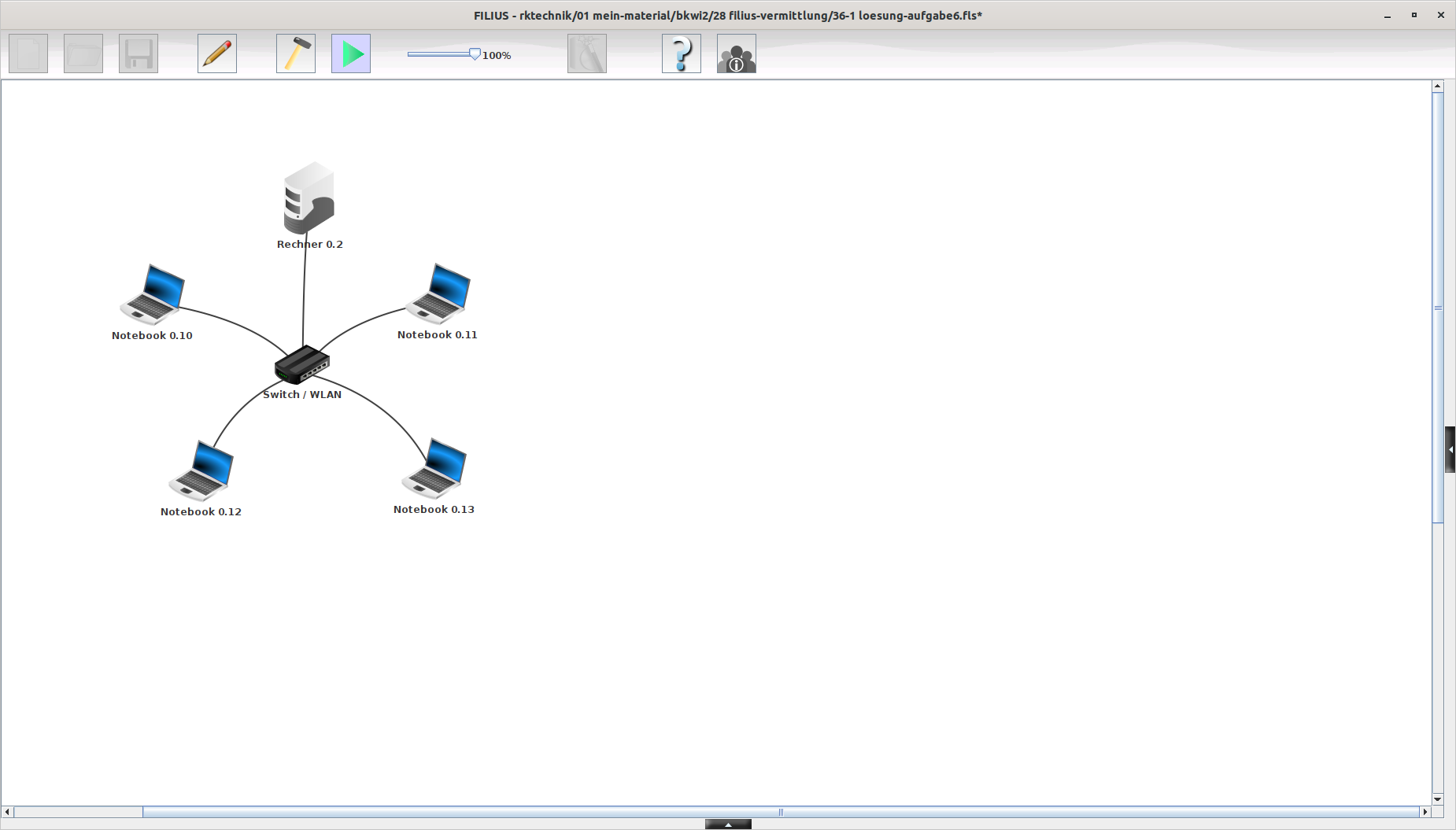1456x830 pixels.
Task: Click the horizontal scrollbar right arrow
Action: pyautogui.click(x=1425, y=811)
